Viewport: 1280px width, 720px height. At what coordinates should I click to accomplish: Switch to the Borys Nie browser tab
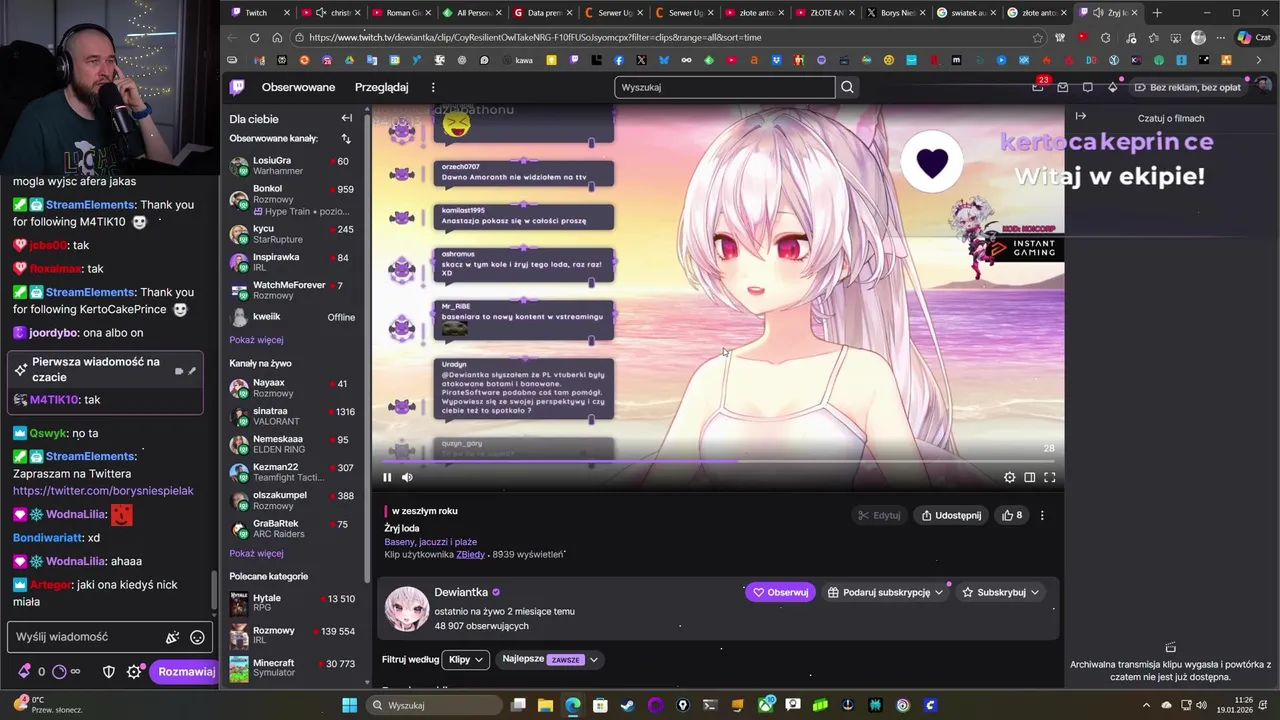(896, 13)
